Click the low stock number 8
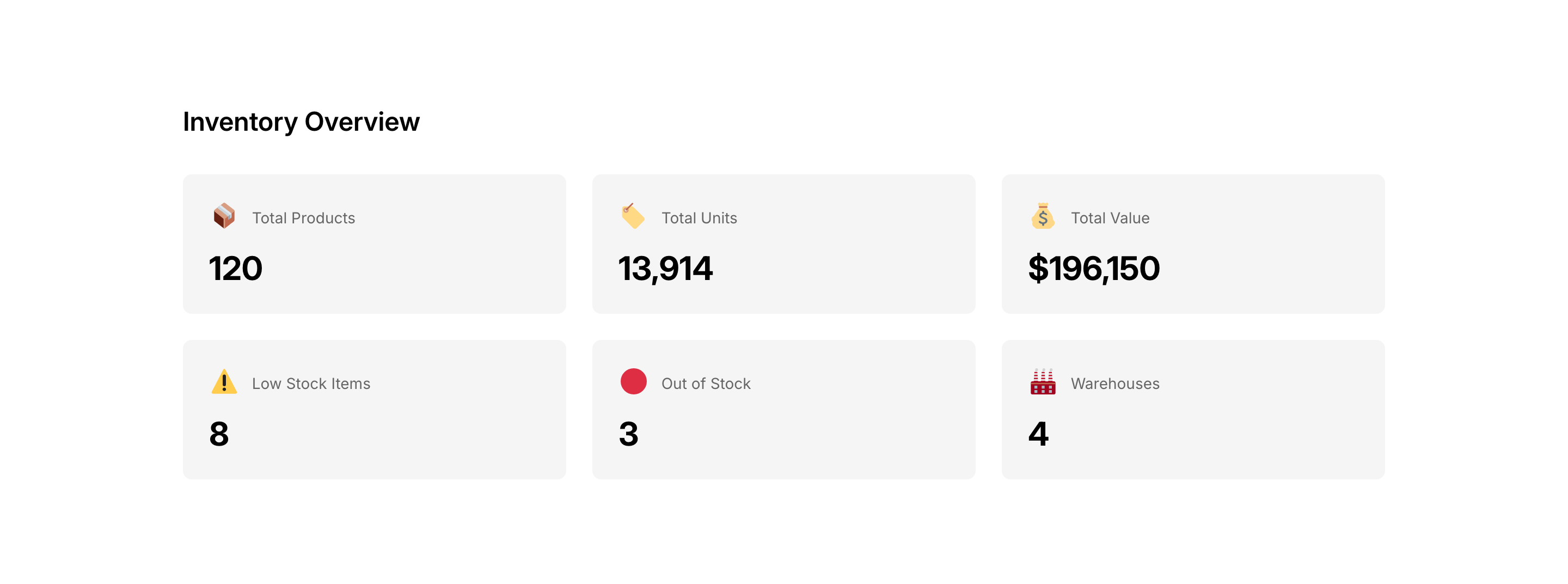This screenshot has height=584, width=1568. (219, 434)
